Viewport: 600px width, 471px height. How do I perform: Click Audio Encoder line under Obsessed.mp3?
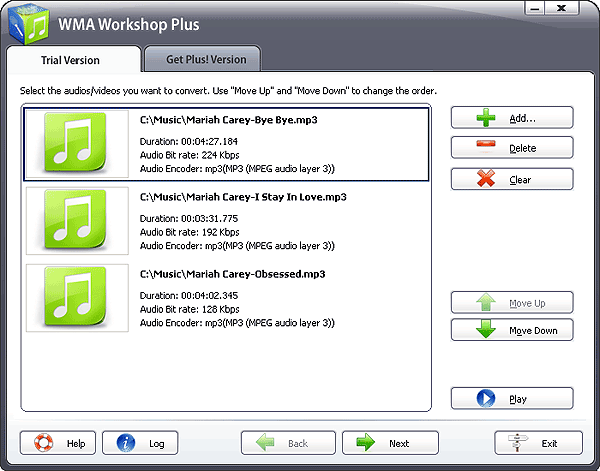(237, 323)
